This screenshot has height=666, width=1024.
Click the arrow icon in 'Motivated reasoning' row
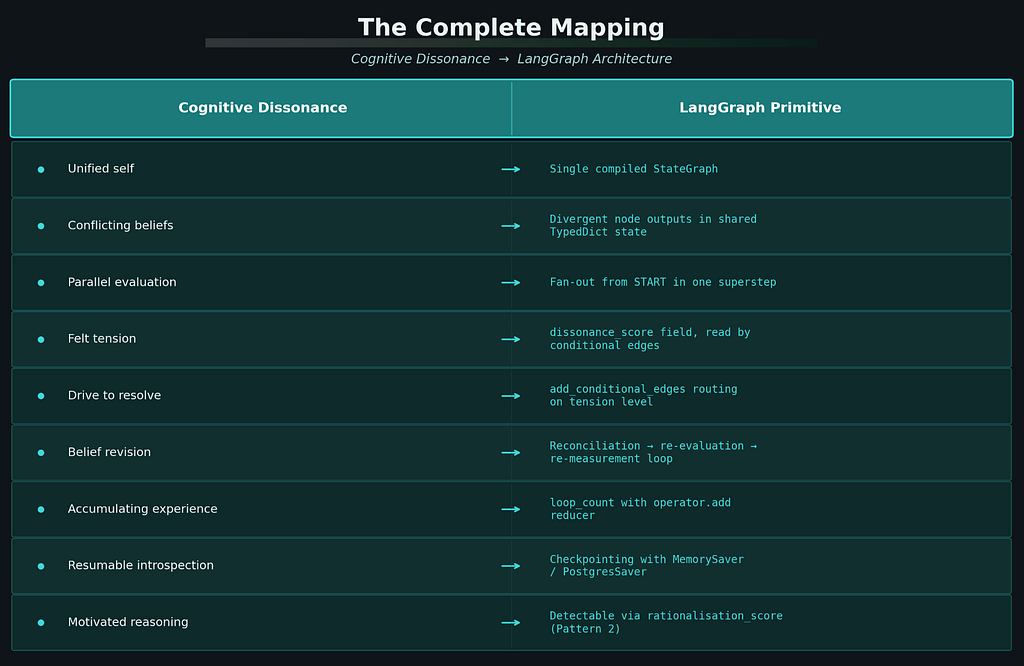click(x=511, y=623)
